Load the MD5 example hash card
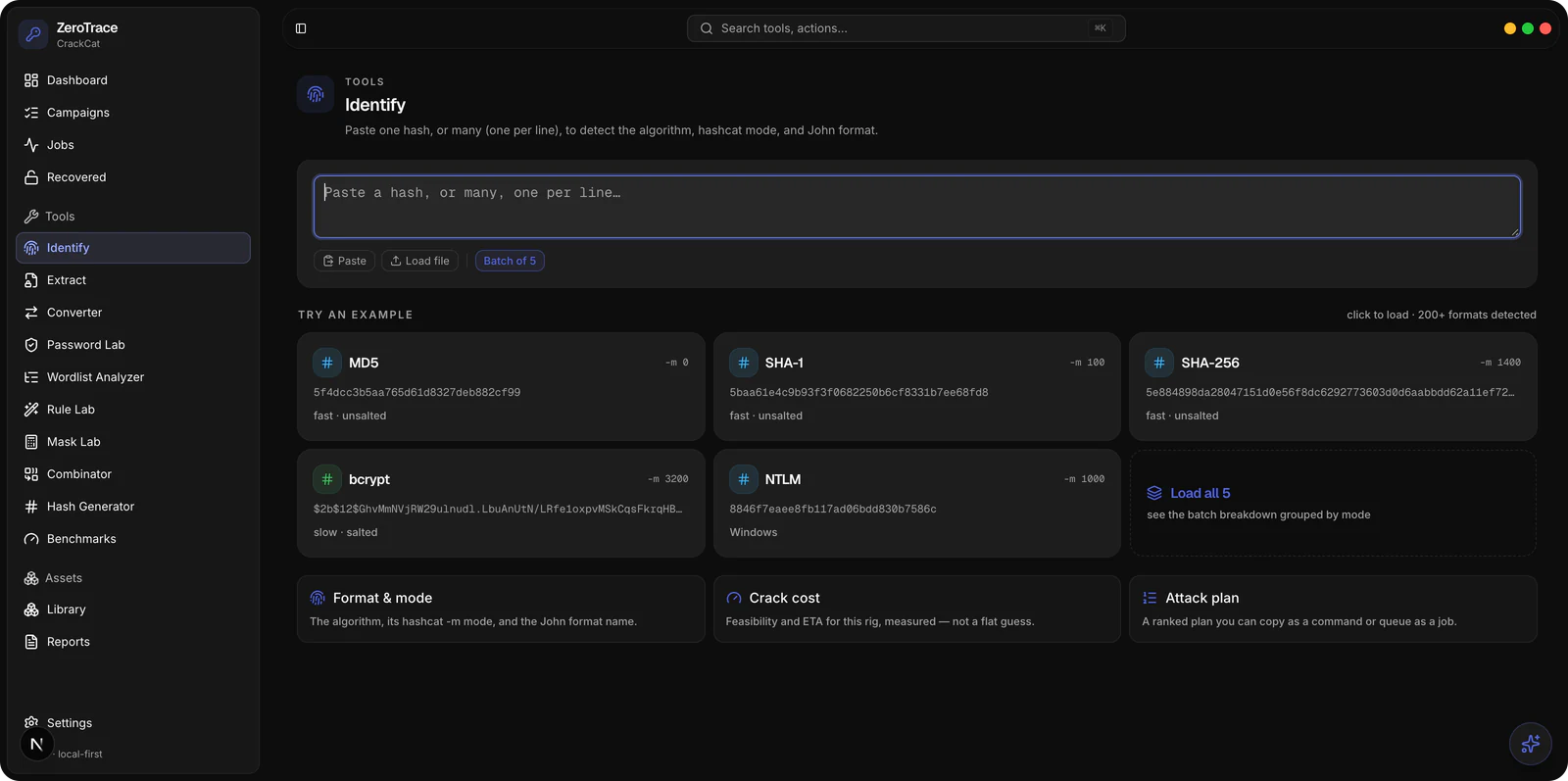This screenshot has width=1568, height=781. [501, 387]
